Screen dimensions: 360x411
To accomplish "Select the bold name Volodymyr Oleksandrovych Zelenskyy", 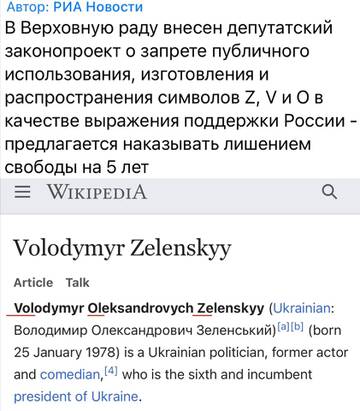I will (x=139, y=308).
